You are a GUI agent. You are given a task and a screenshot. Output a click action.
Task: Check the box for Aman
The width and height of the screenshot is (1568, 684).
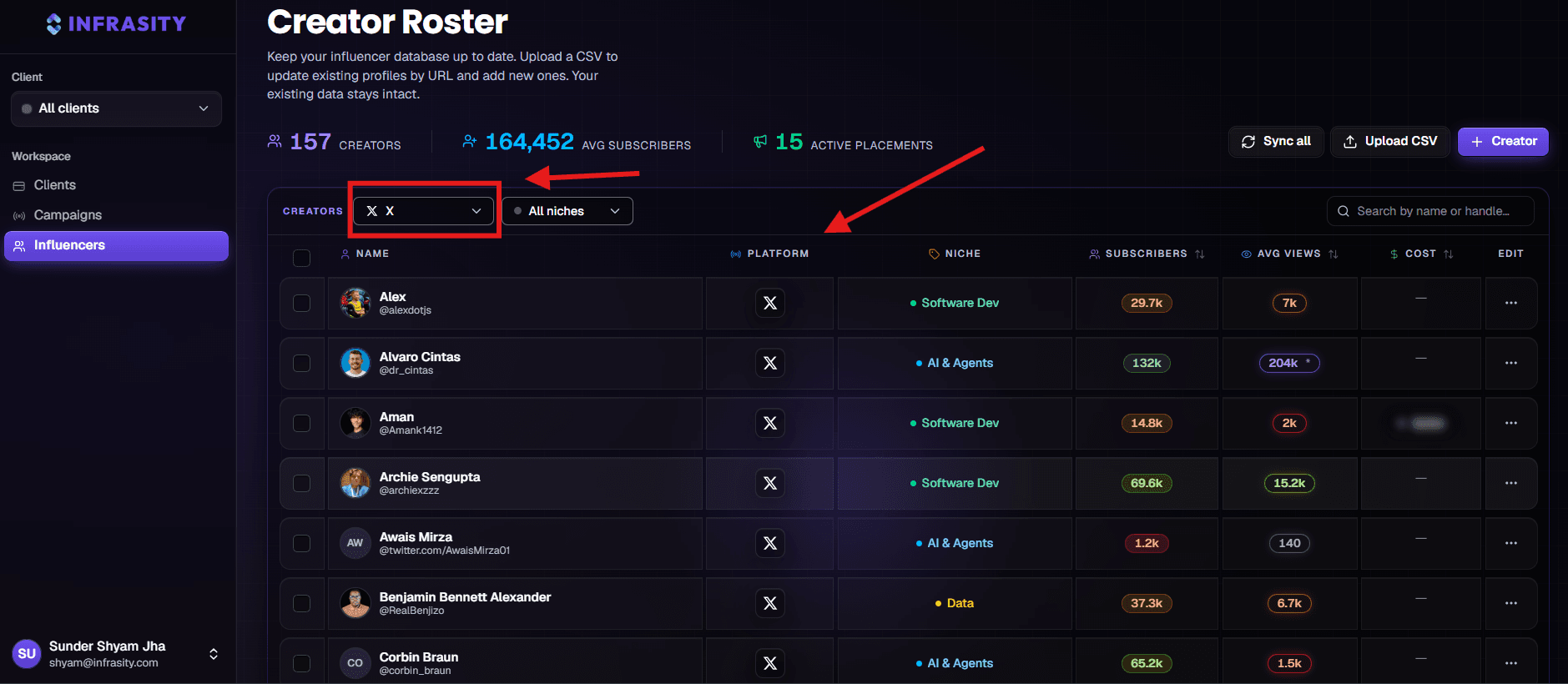tap(302, 423)
